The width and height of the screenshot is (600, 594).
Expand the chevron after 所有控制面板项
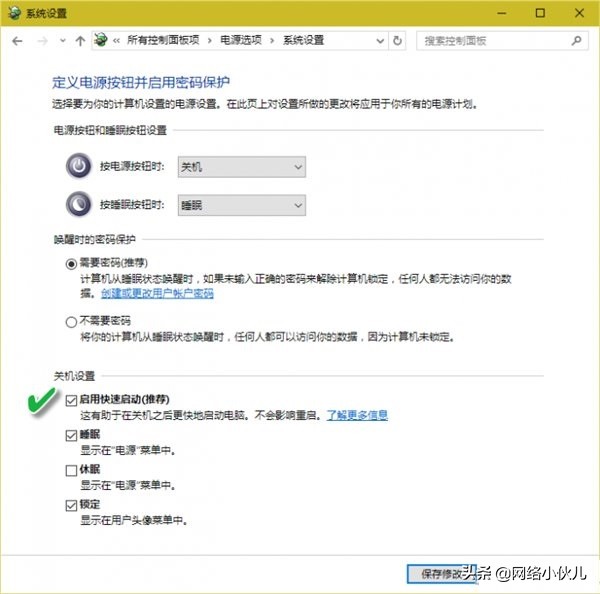[210, 41]
